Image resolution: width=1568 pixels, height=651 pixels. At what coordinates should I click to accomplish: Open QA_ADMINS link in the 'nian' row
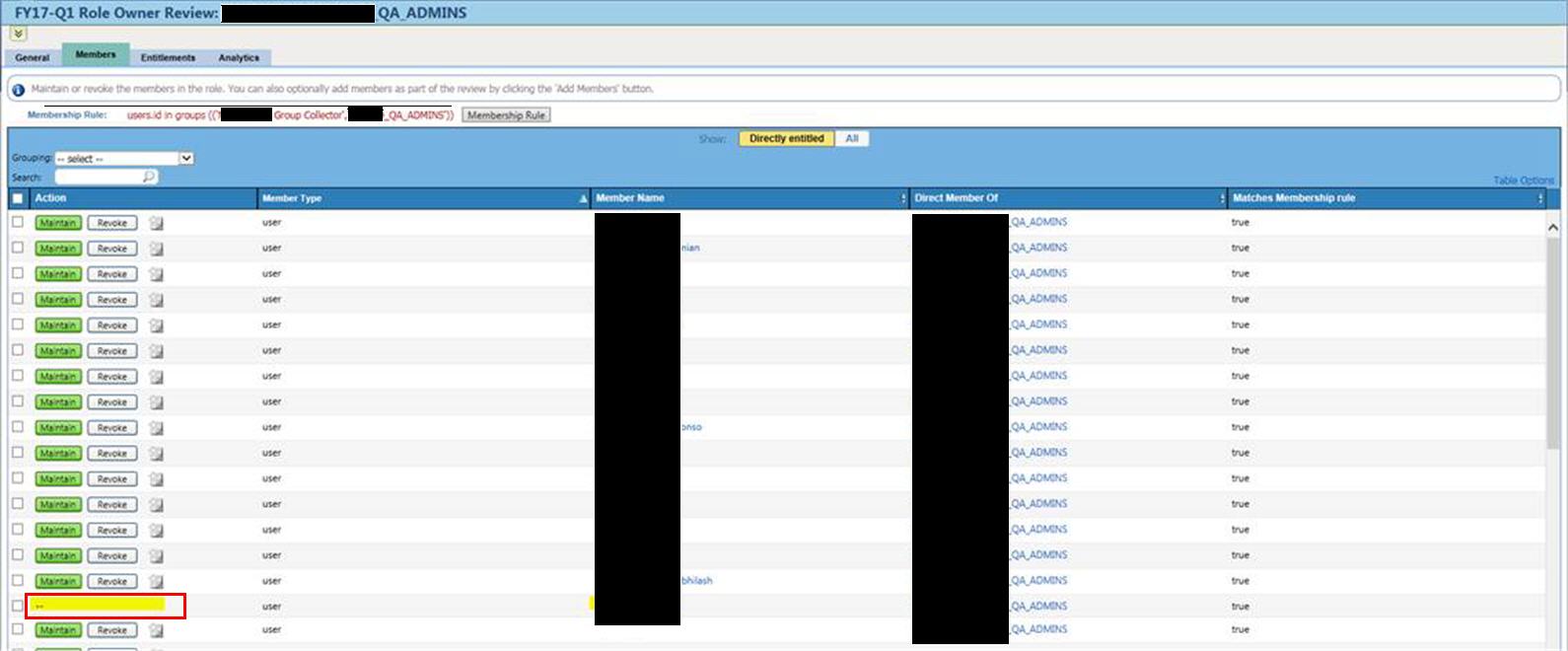click(x=1039, y=248)
